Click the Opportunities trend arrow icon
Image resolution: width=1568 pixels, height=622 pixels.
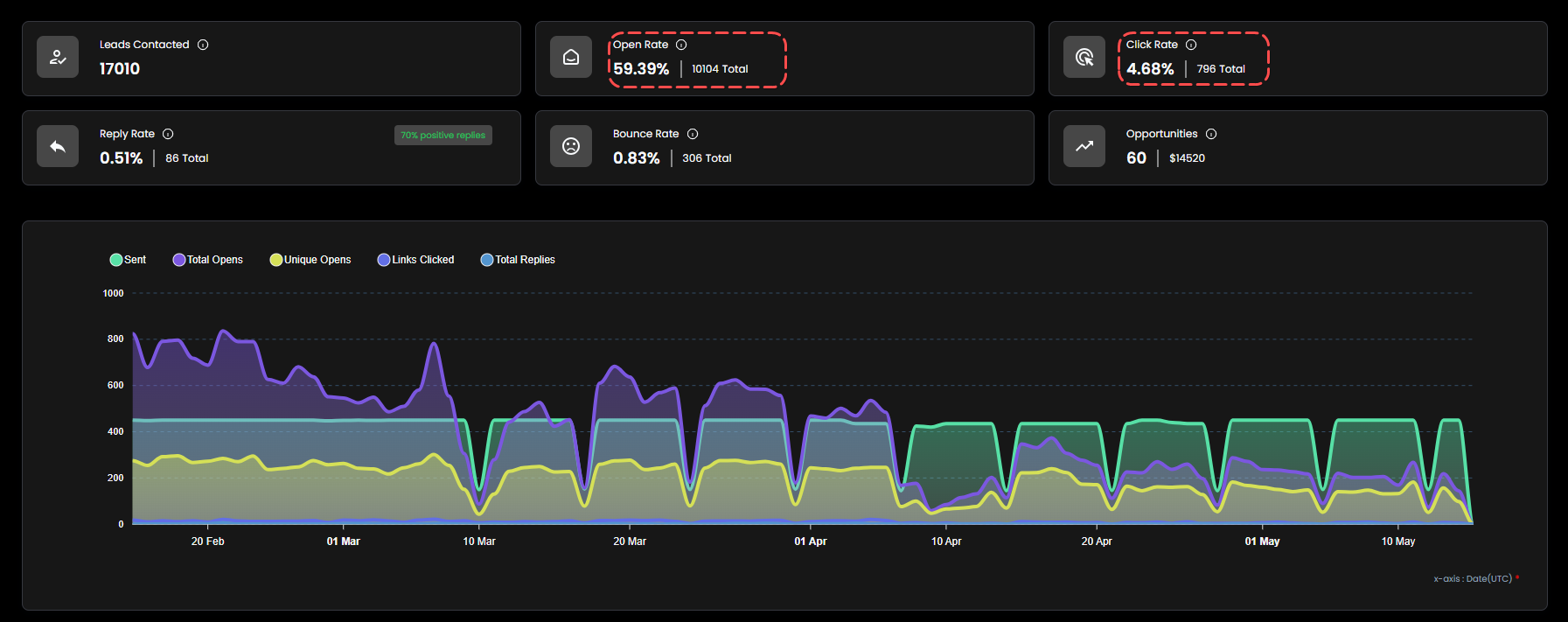(1084, 147)
